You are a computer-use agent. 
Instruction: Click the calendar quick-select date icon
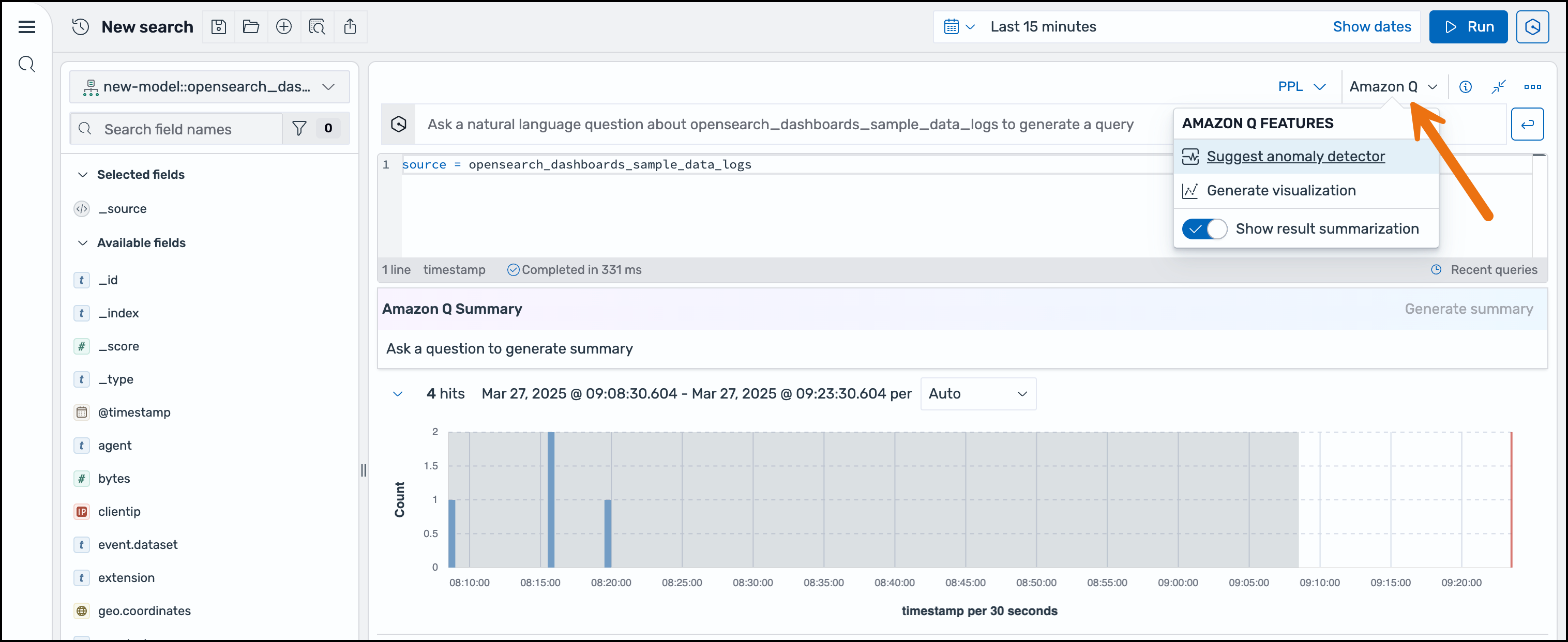959,27
